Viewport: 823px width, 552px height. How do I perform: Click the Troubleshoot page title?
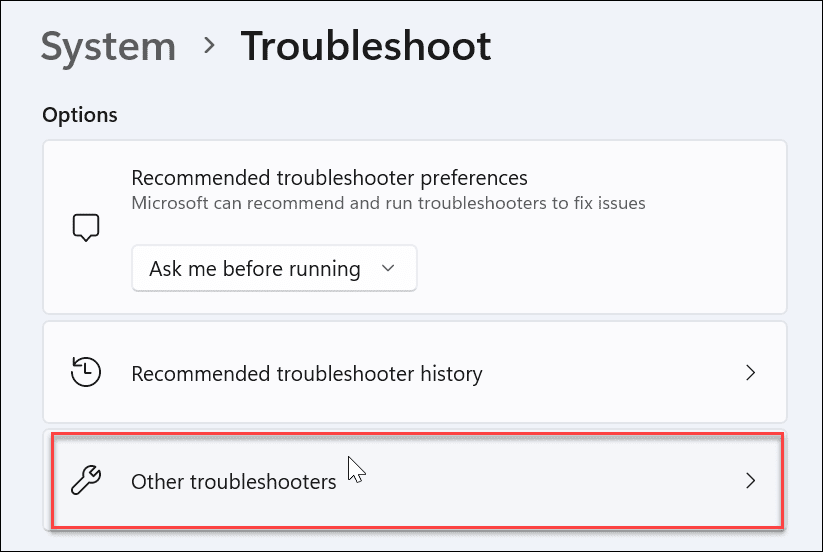365,47
